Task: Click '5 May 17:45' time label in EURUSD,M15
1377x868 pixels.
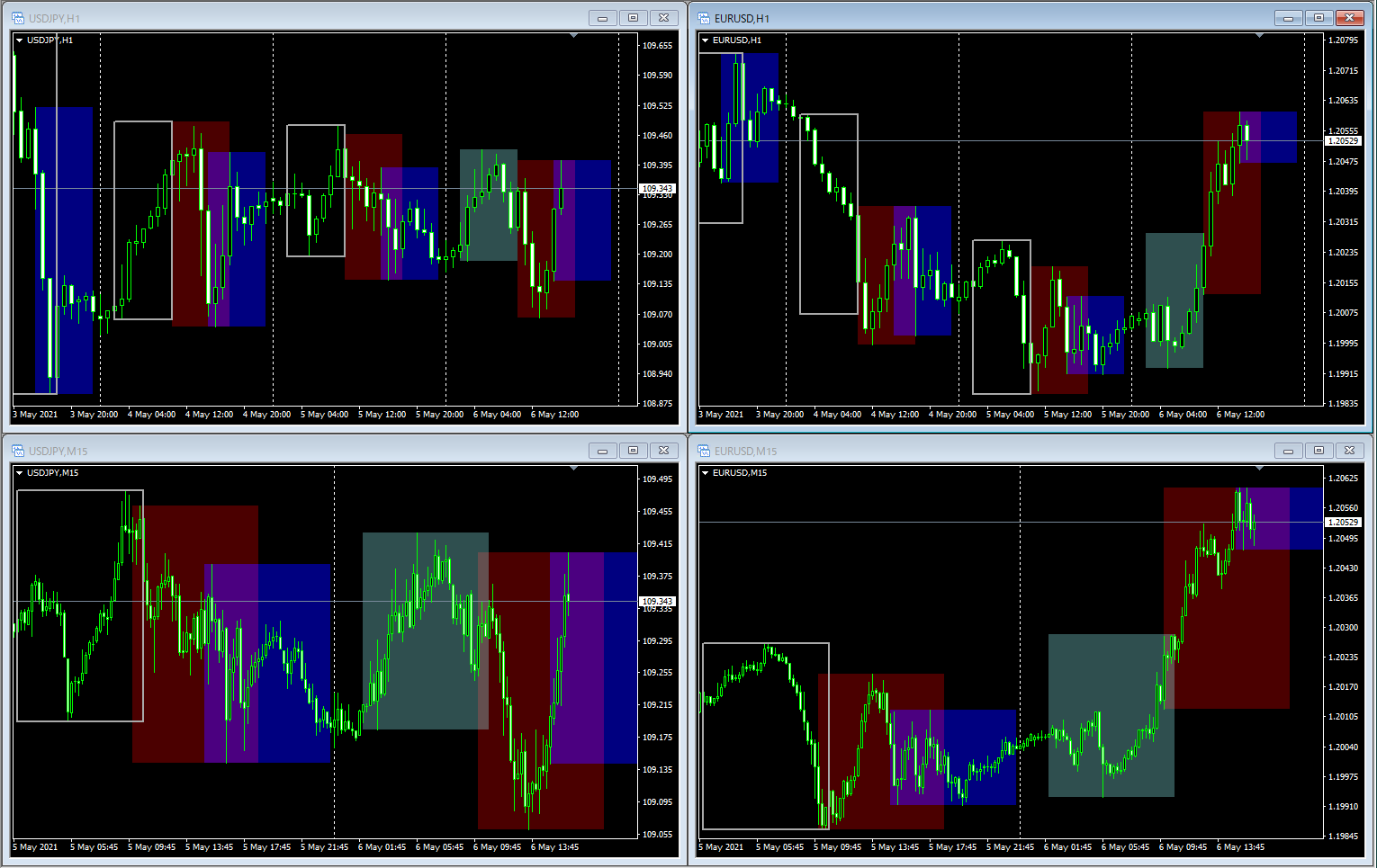Action: pyautogui.click(x=952, y=847)
